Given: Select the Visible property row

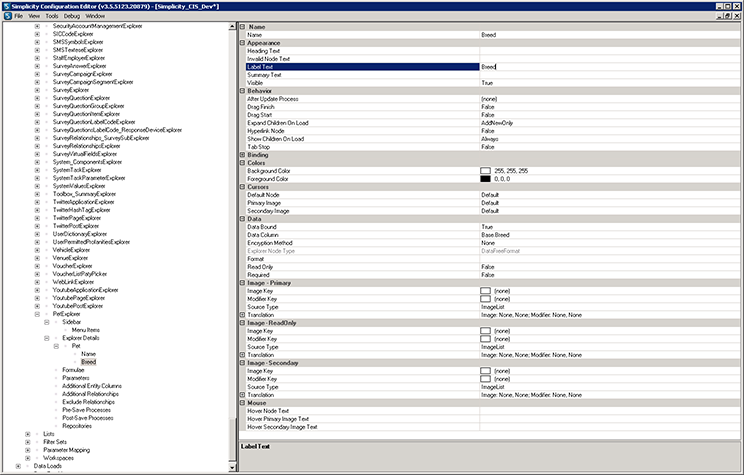Looking at the screenshot, I should coord(493,83).
